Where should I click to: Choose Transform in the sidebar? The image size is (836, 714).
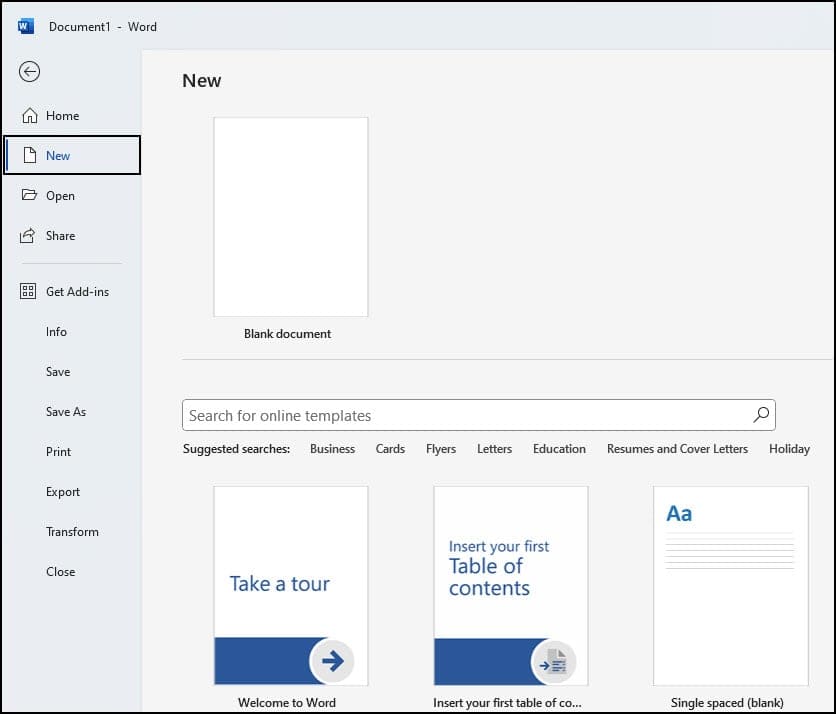(x=72, y=532)
